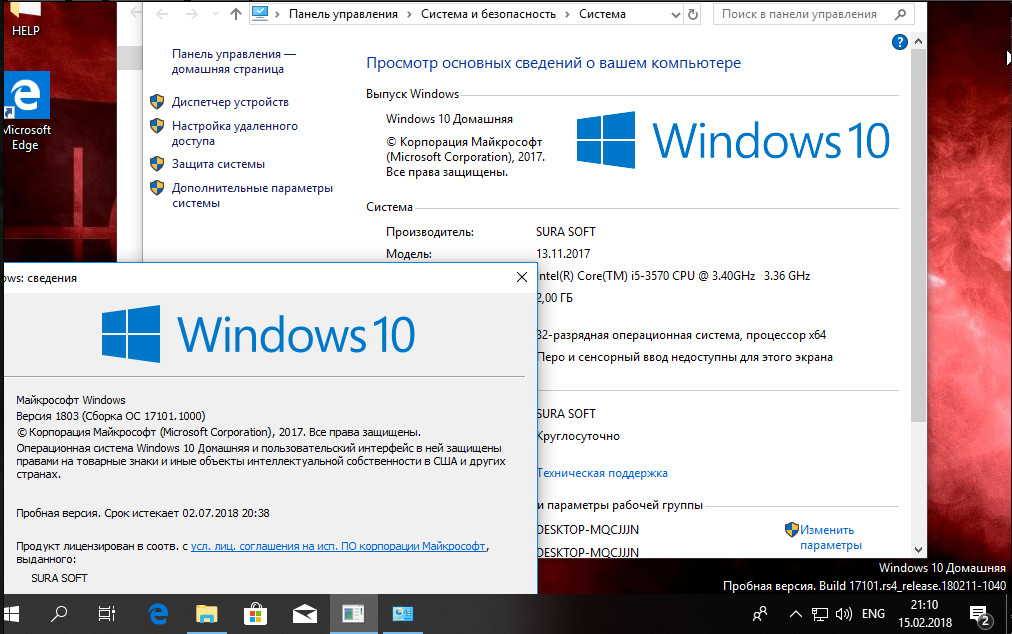Image resolution: width=1012 pixels, height=634 pixels.
Task: Open 'Диспетчер устройств' link
Action: [x=230, y=102]
